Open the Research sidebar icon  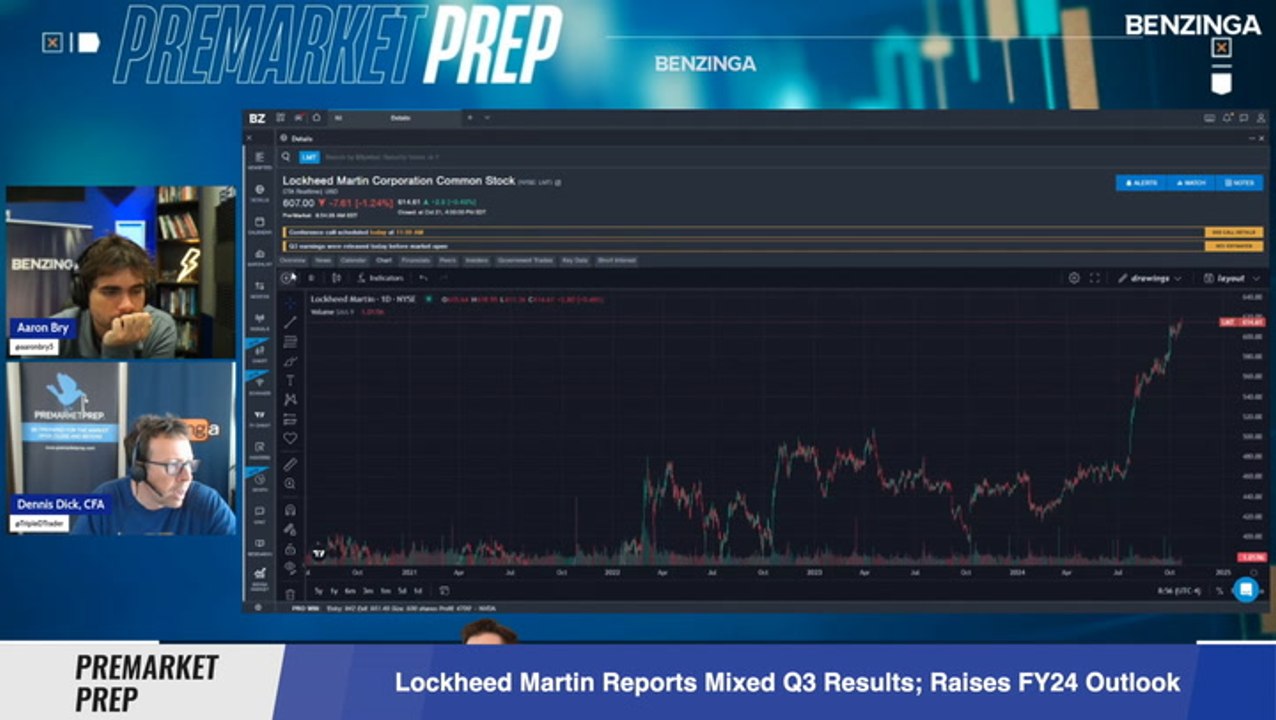(260, 545)
